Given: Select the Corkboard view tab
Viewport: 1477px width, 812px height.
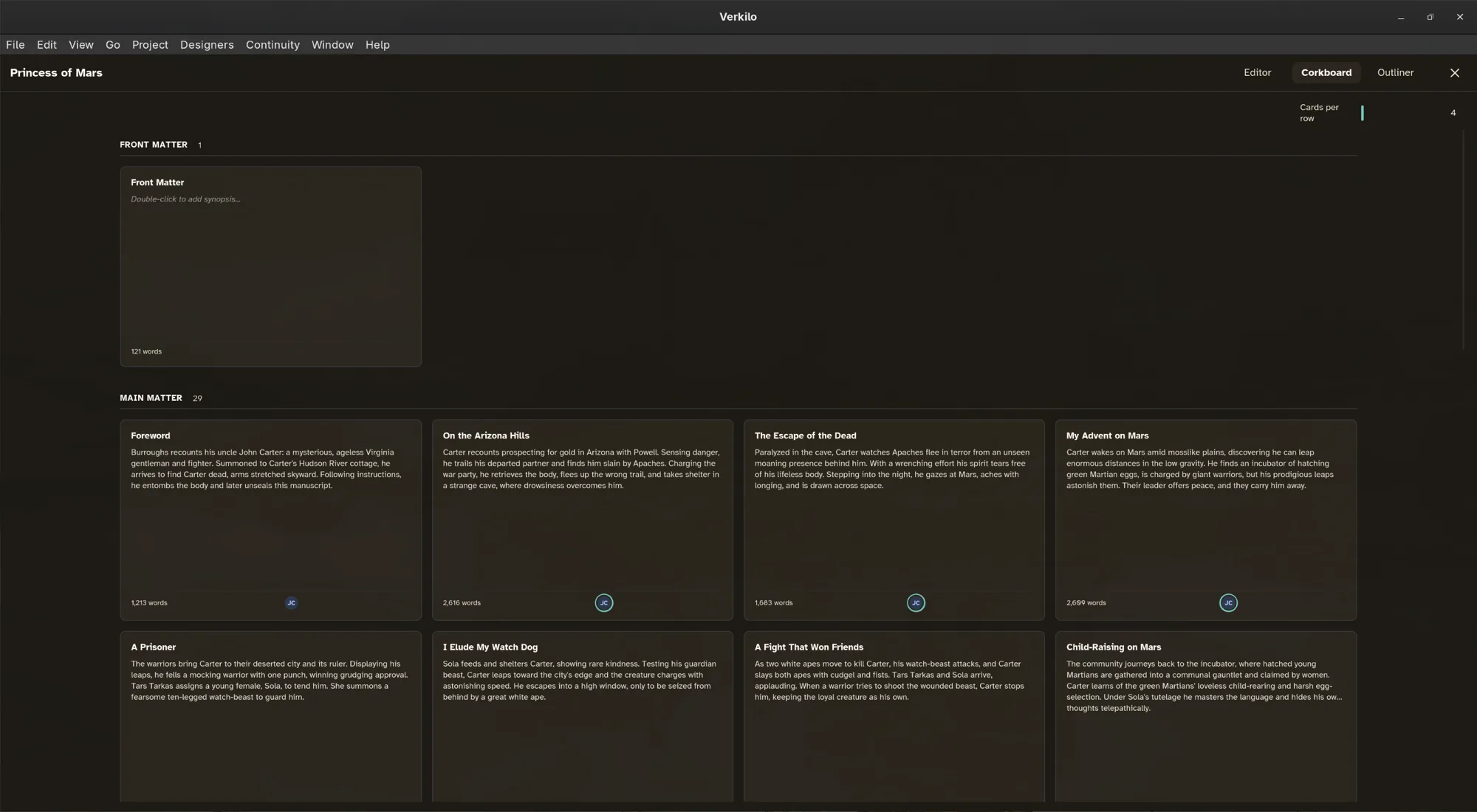Looking at the screenshot, I should (x=1326, y=72).
